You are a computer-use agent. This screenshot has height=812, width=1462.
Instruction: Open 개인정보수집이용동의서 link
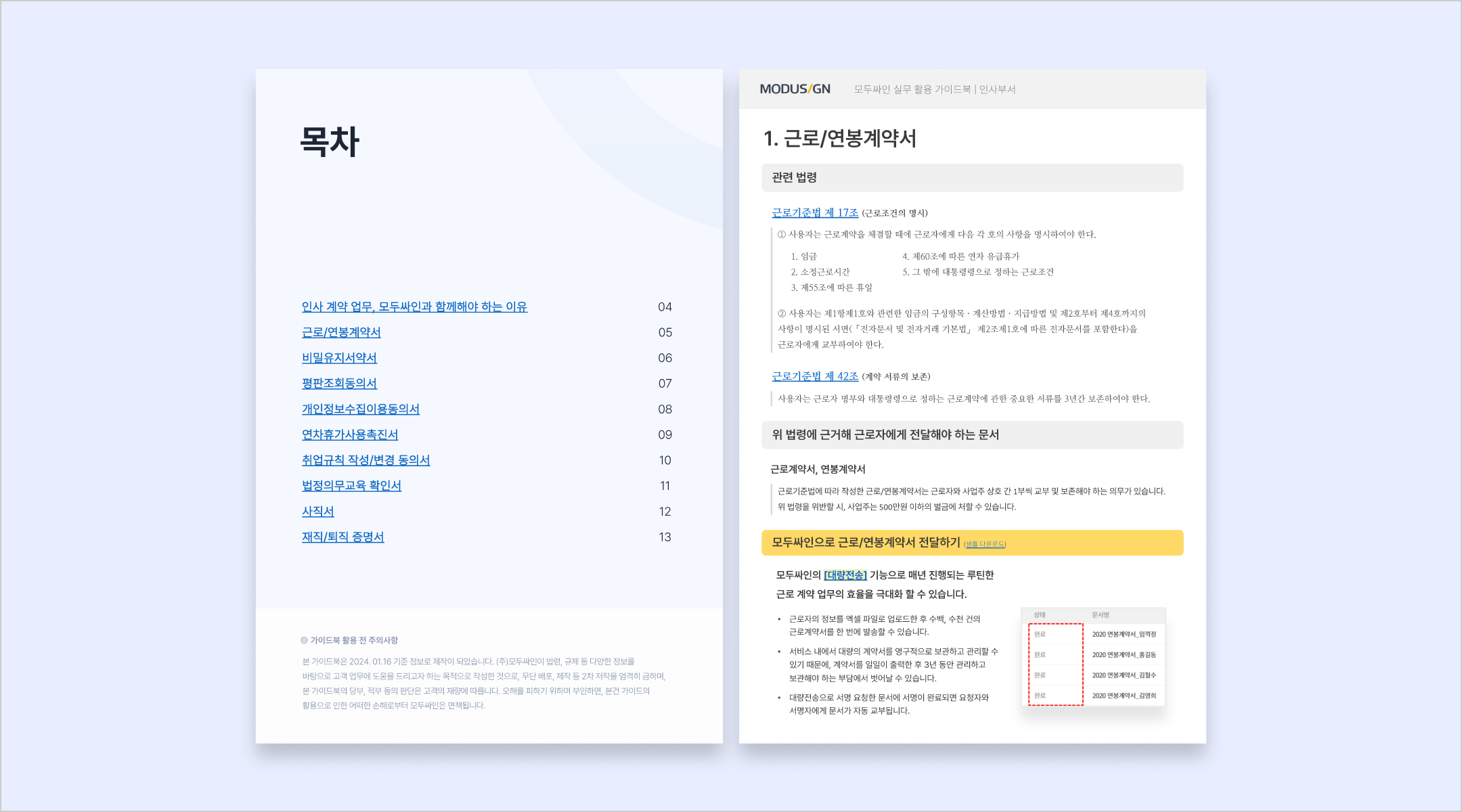coord(361,409)
